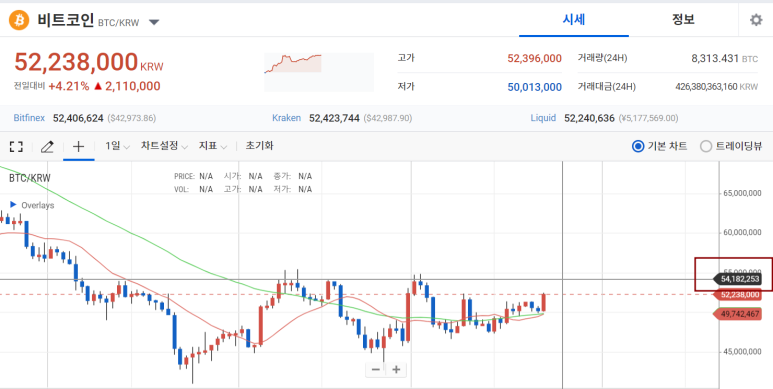Click the Bitfinex exchange label
This screenshot has width=773, height=389.
pyautogui.click(x=29, y=118)
